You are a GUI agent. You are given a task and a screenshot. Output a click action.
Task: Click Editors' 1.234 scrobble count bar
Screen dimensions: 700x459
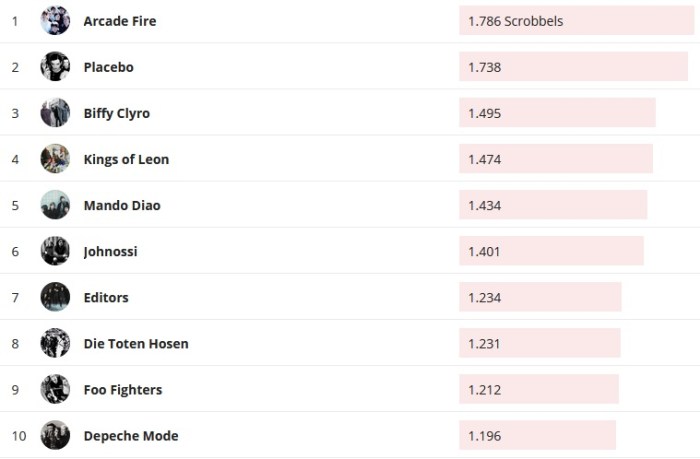tap(540, 297)
